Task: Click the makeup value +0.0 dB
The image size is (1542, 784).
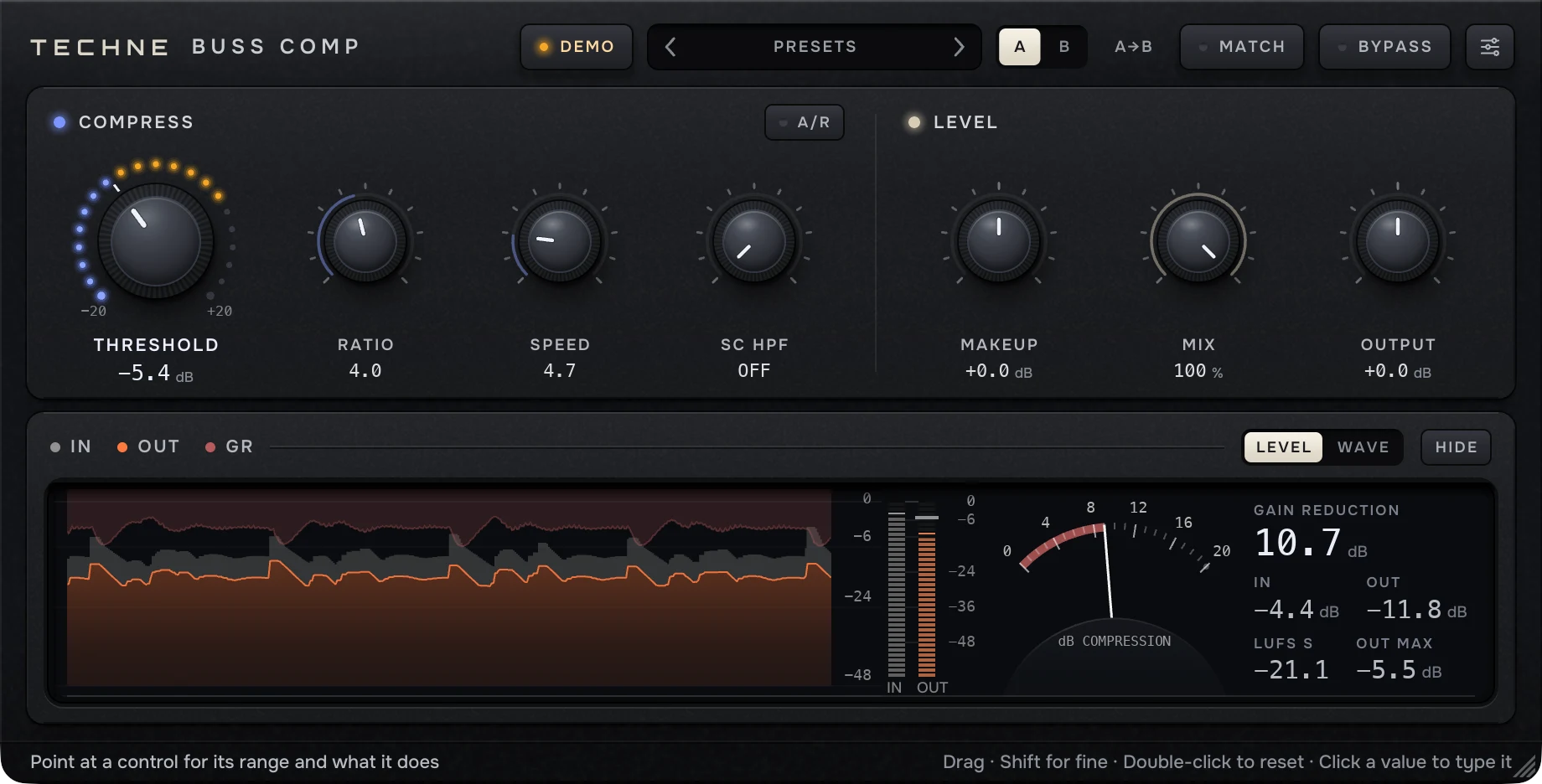Action: tap(999, 371)
